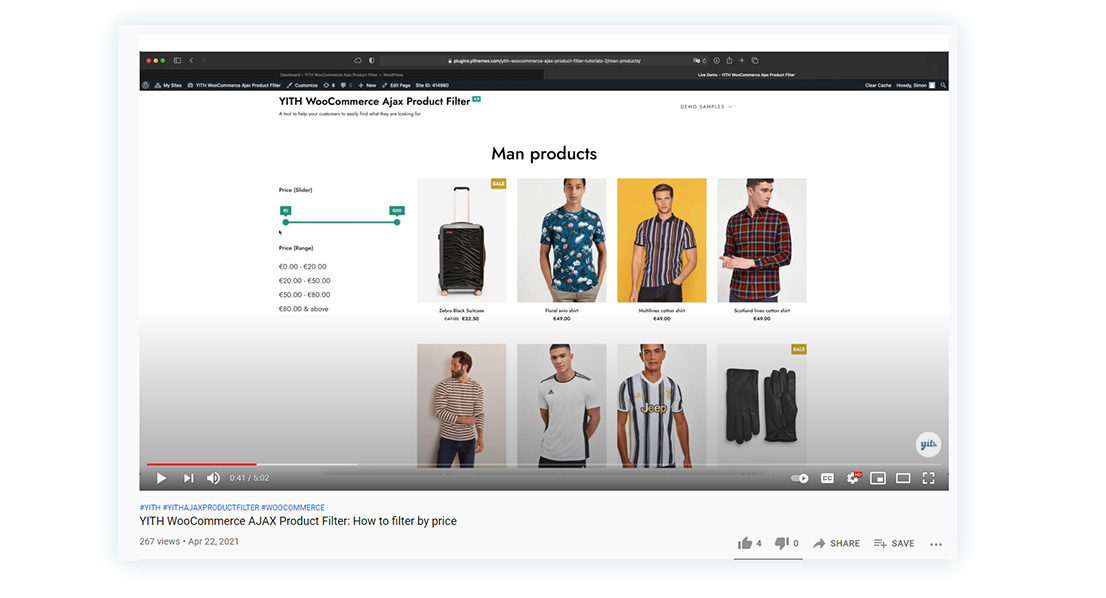This screenshot has height=598, width=1106.
Task: Open the #YITHAJAXPRODUCTFILTER hashtag link
Action: click(x=211, y=508)
